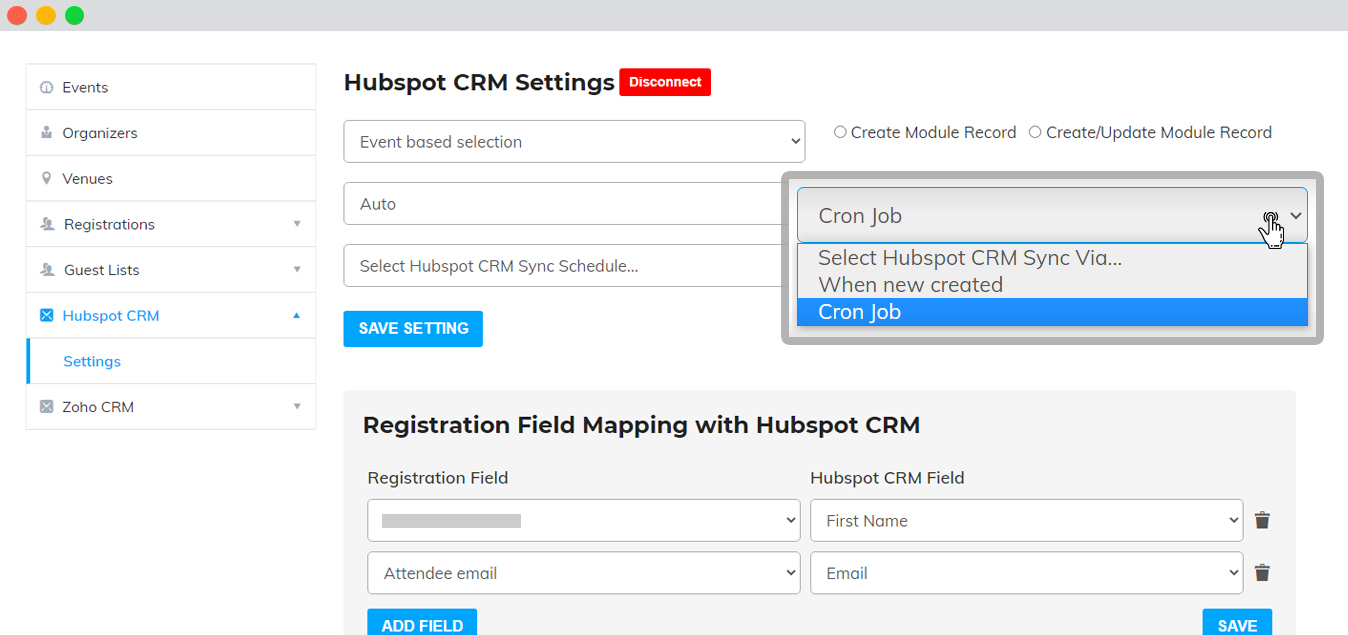This screenshot has height=635, width=1348.
Task: Click the green macOS maximize button
Action: (x=75, y=15)
